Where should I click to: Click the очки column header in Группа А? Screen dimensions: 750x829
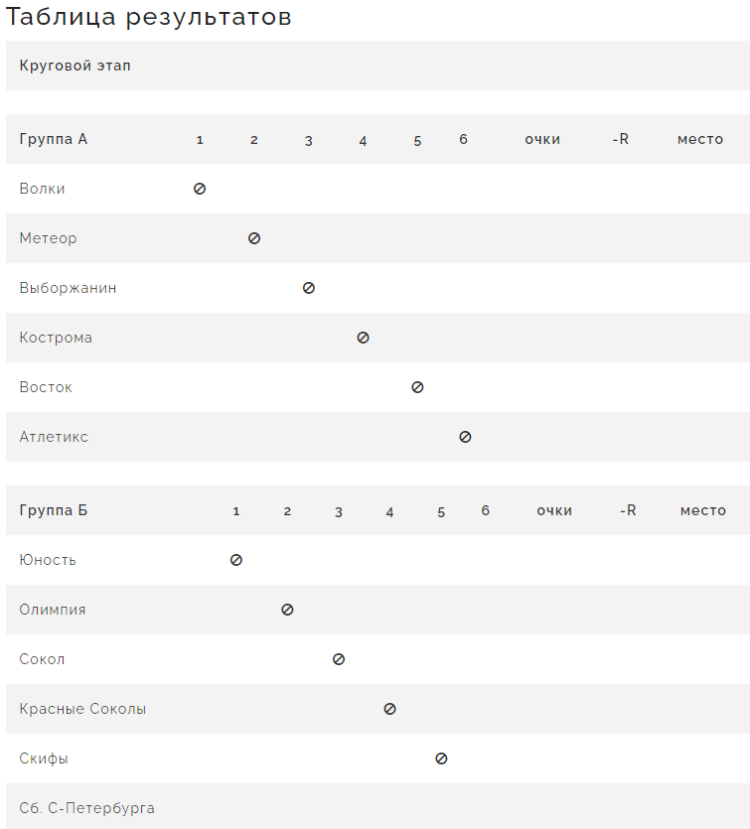(542, 139)
